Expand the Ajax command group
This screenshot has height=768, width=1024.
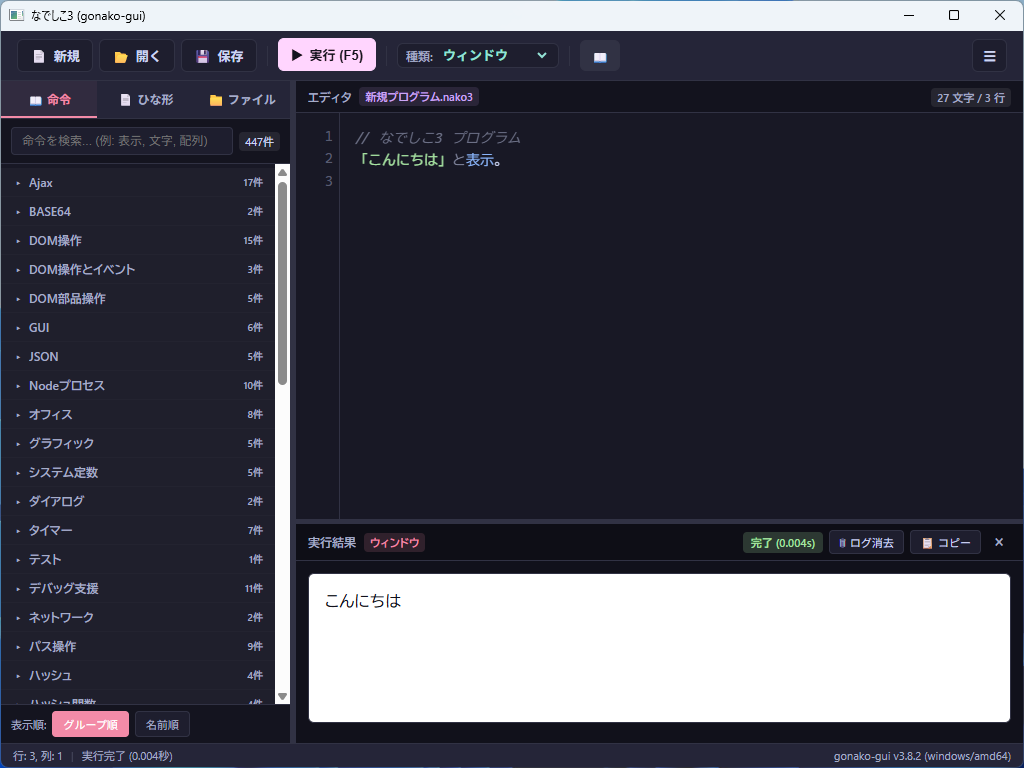click(138, 183)
